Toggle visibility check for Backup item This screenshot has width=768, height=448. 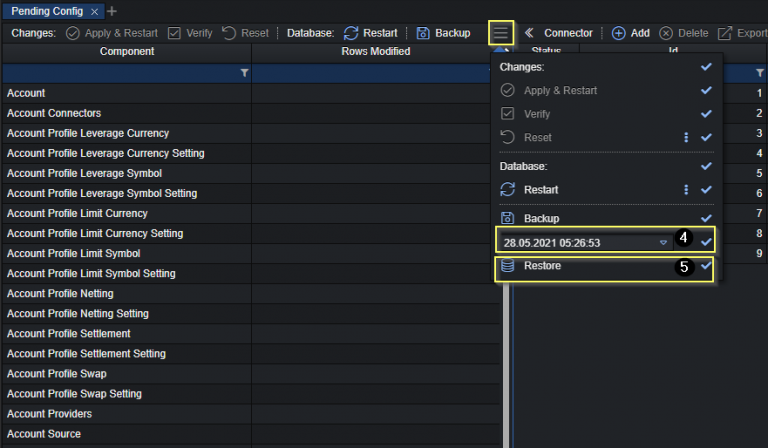point(706,218)
